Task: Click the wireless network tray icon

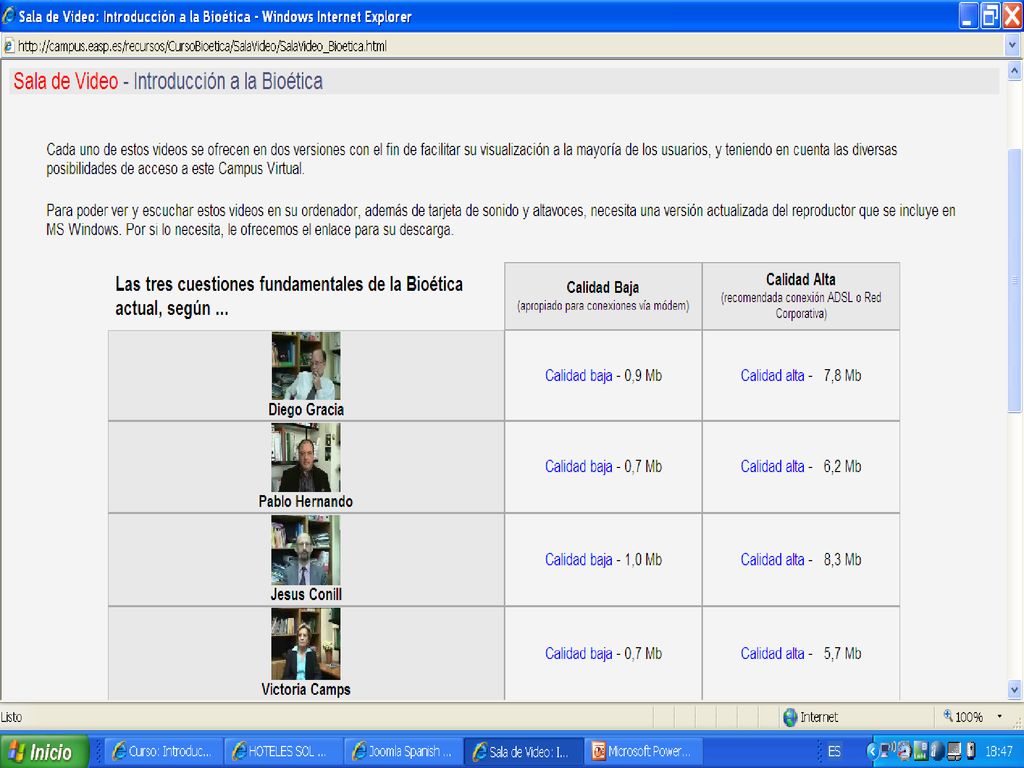Action: [x=888, y=751]
